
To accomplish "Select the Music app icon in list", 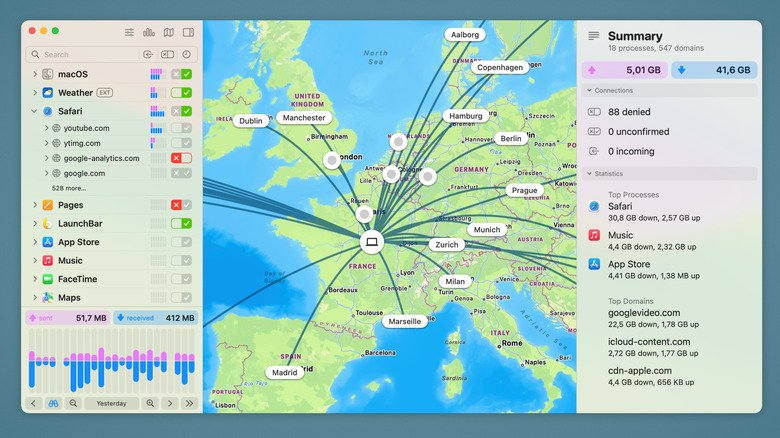I will pyautogui.click(x=48, y=260).
